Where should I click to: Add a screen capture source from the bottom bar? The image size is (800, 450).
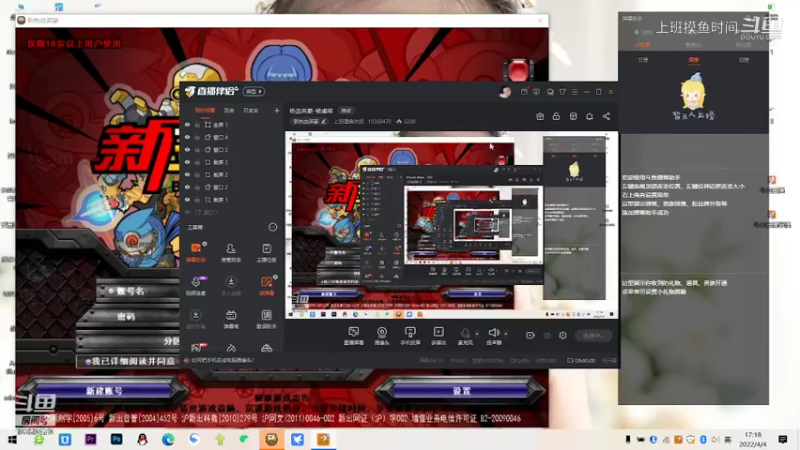tap(354, 336)
